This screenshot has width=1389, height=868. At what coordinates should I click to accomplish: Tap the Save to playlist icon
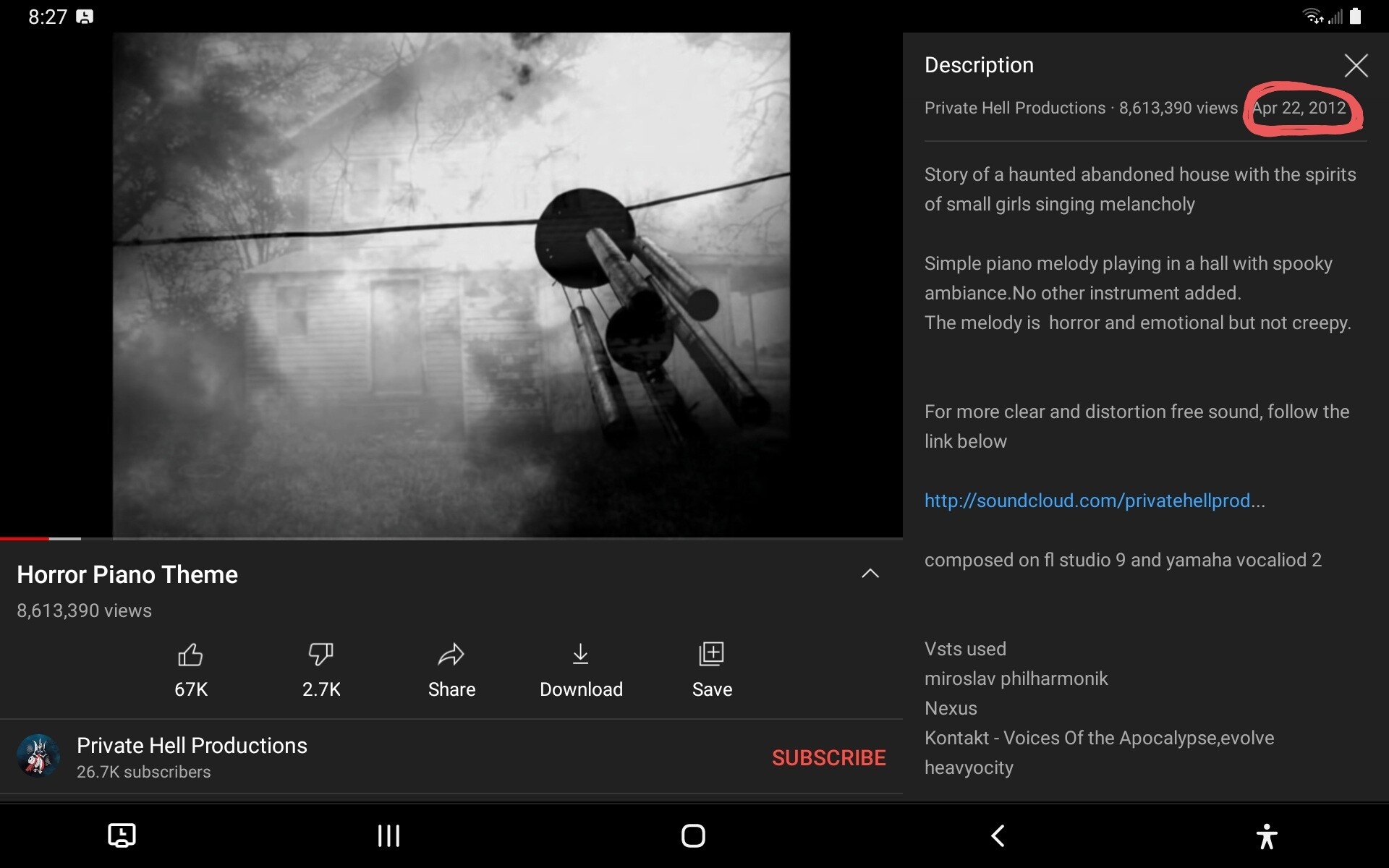click(x=711, y=654)
